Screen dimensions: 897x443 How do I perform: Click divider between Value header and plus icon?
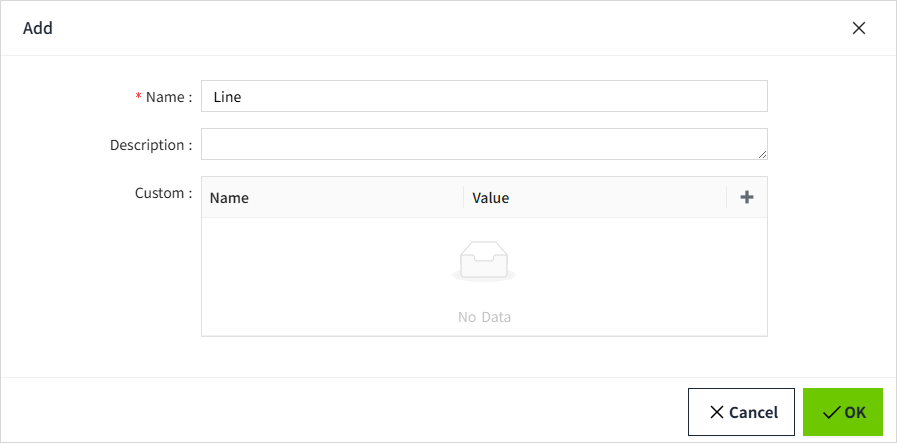[727, 197]
